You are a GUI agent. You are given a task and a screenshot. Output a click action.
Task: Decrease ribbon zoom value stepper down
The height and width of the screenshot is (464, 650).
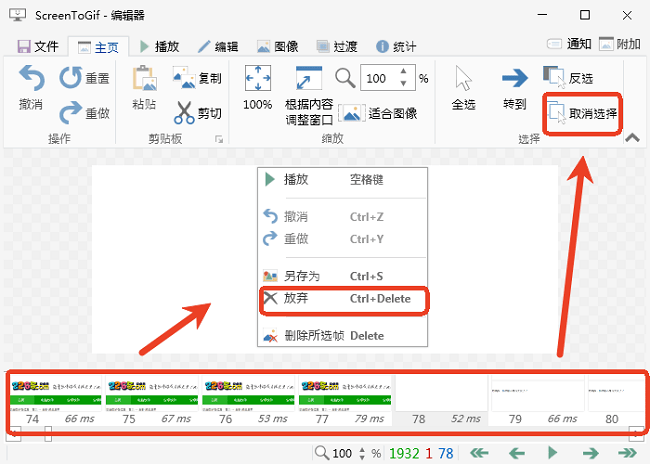[403, 84]
